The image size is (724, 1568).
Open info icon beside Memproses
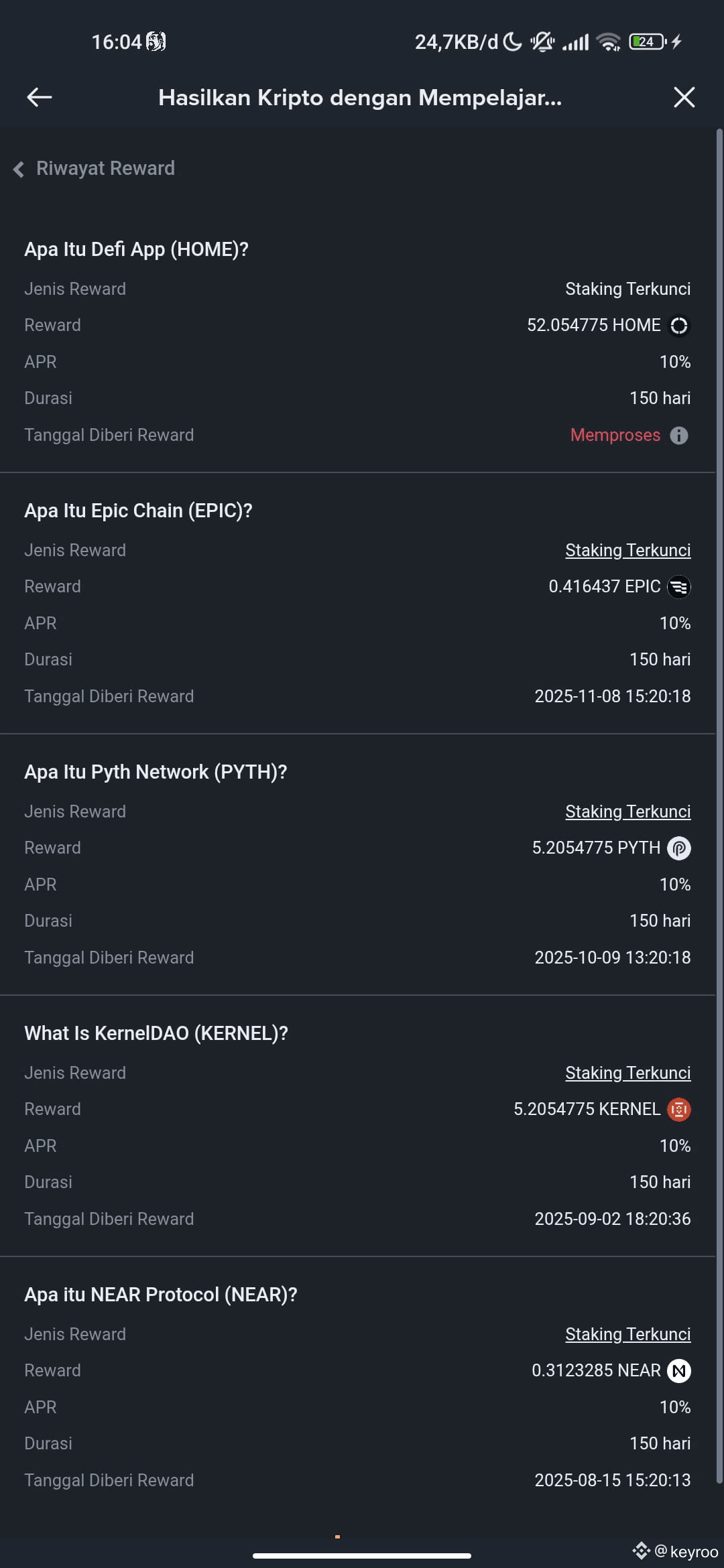click(679, 436)
